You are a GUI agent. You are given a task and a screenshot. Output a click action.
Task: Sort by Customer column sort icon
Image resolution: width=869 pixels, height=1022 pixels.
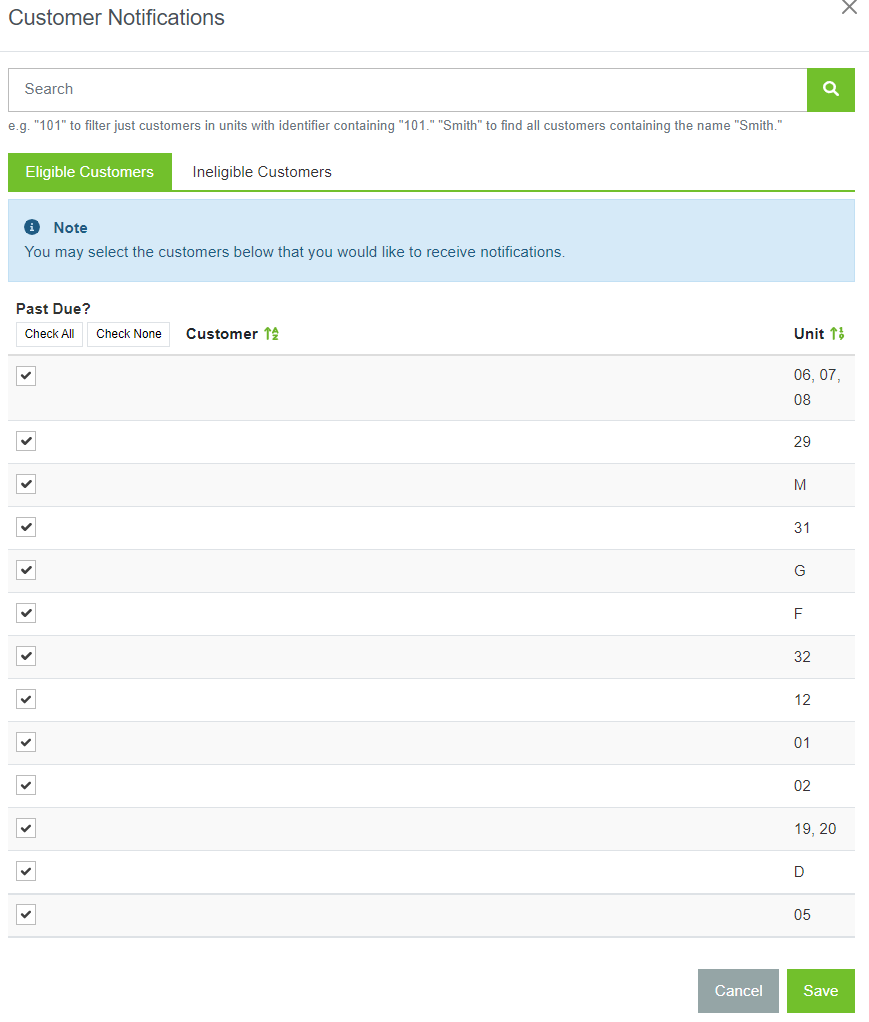(271, 334)
